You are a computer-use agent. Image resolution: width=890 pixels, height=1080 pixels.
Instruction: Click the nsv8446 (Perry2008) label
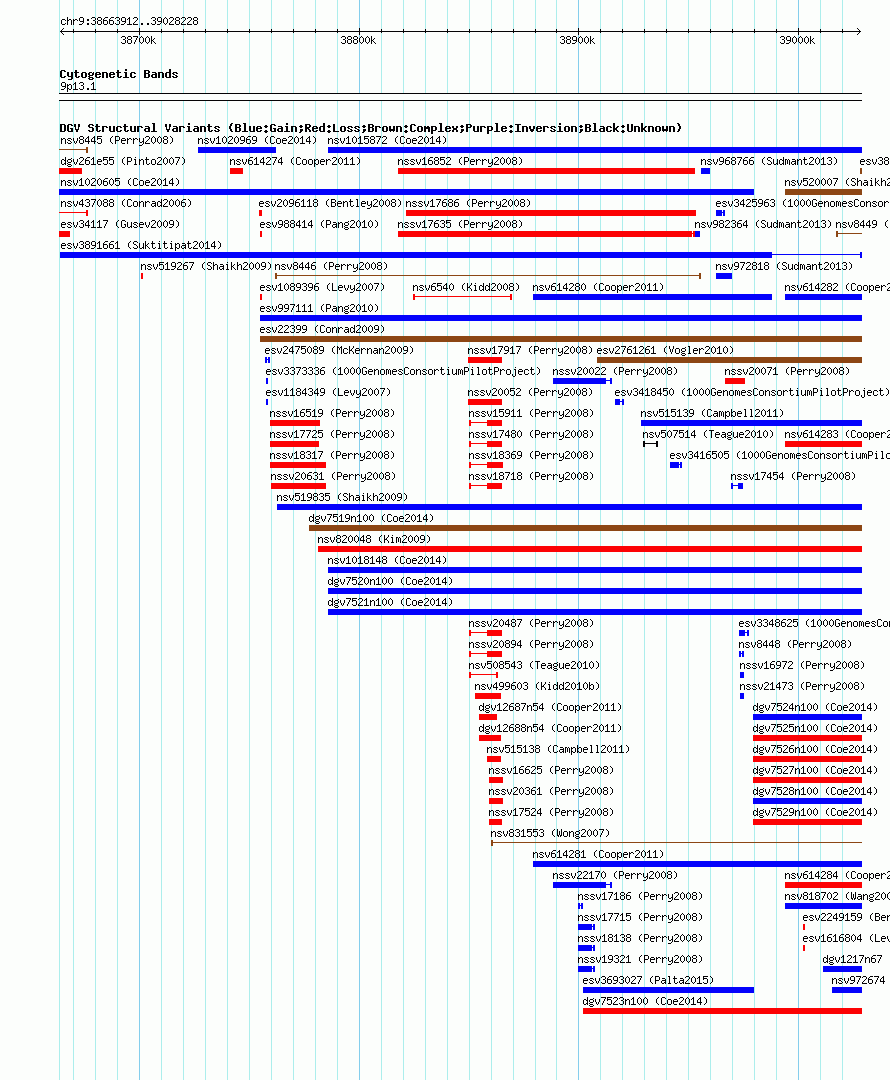331,267
